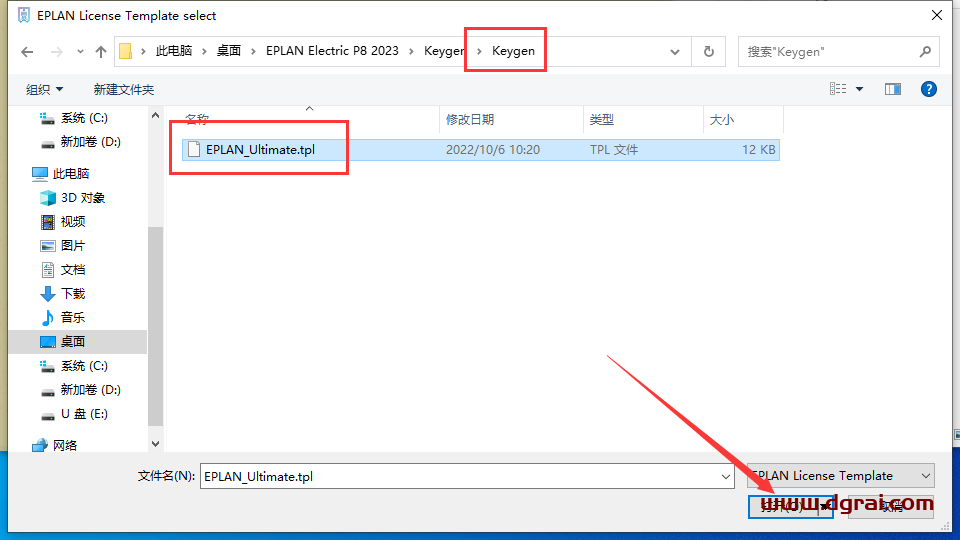
Task: Open the 视频 folder
Action: click(x=63, y=222)
